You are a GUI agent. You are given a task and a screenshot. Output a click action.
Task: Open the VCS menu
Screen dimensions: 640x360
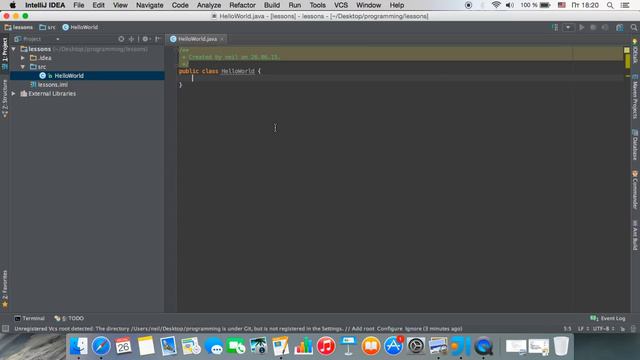341,5
